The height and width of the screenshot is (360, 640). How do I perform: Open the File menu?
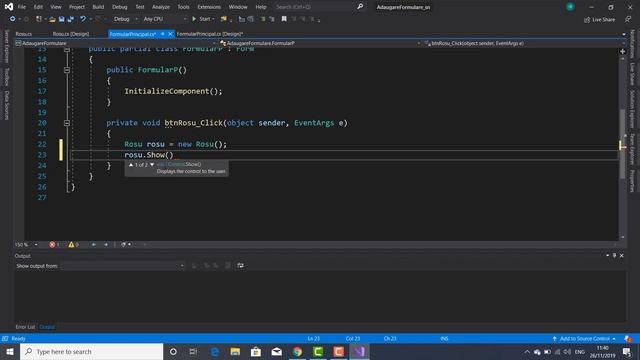[x=22, y=7]
